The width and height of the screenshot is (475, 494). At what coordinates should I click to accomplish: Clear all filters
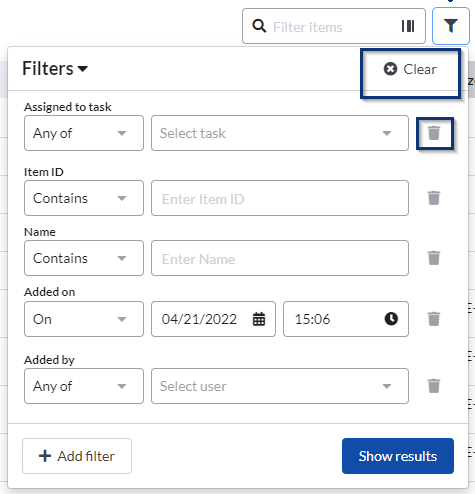pos(410,69)
